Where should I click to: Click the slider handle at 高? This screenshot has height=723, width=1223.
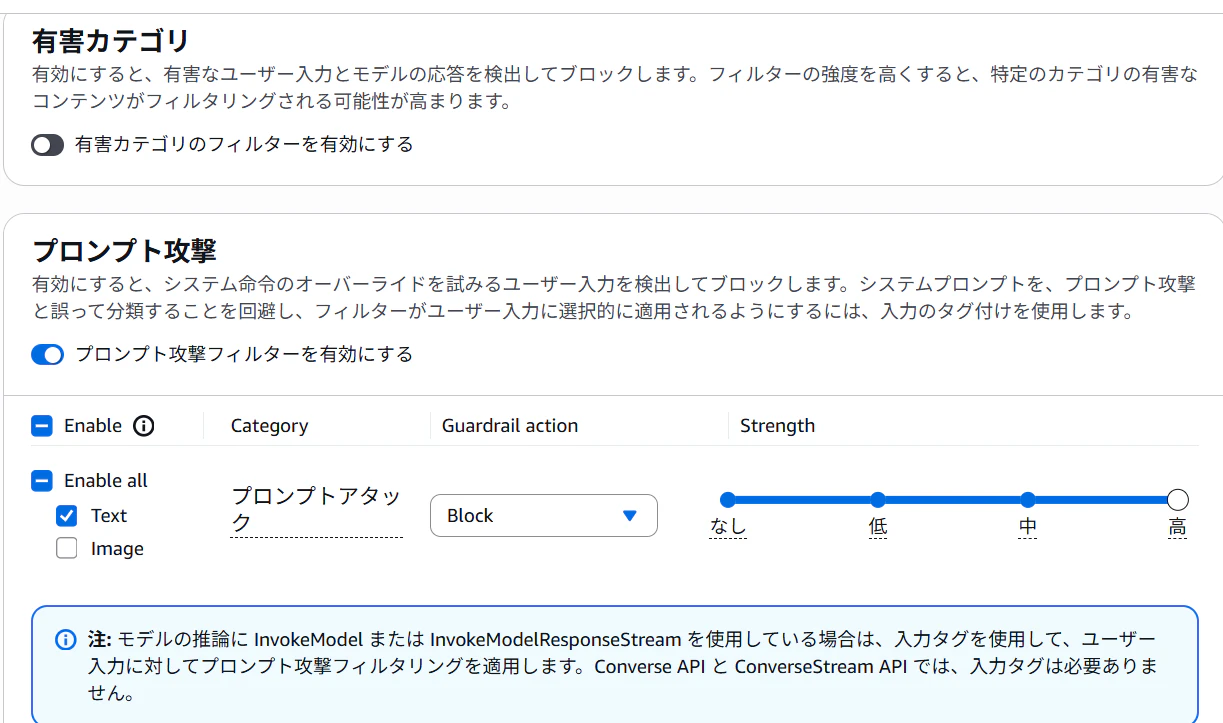coord(1178,500)
